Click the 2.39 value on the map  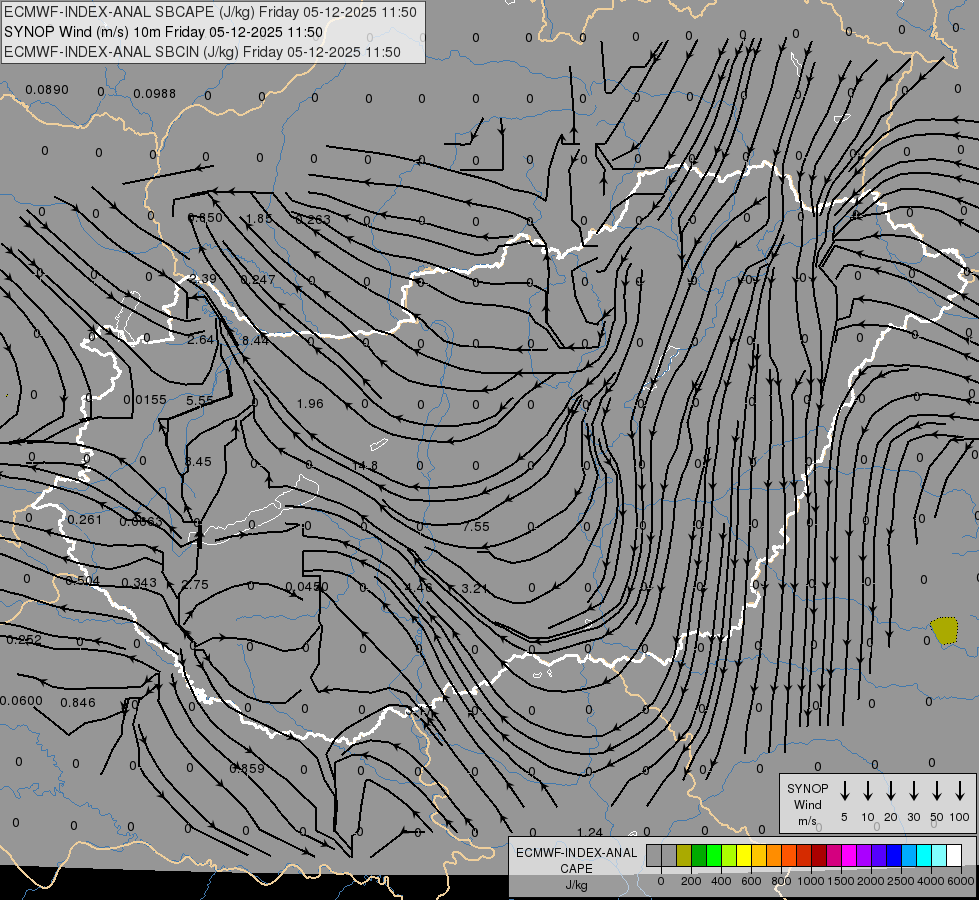tap(203, 279)
